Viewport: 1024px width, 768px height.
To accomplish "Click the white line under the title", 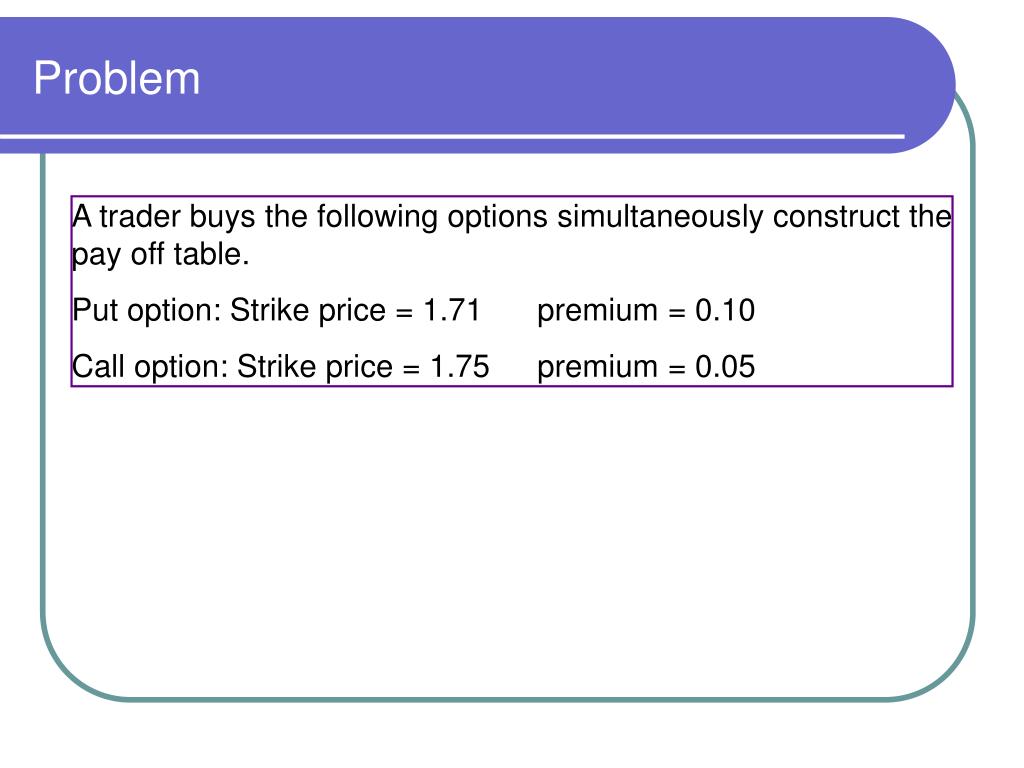I will [x=452, y=136].
